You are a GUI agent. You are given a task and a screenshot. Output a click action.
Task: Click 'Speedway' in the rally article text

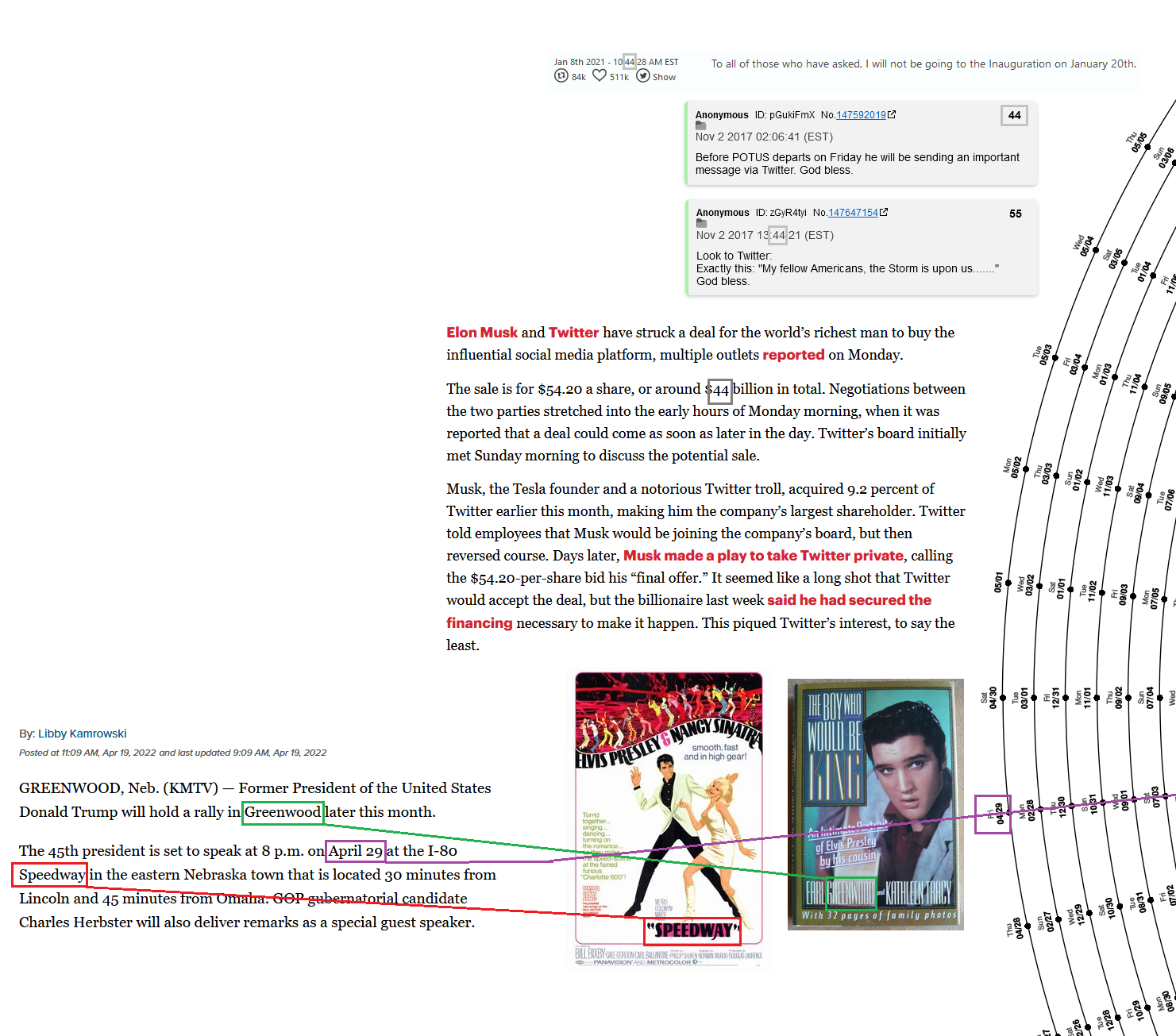52,875
